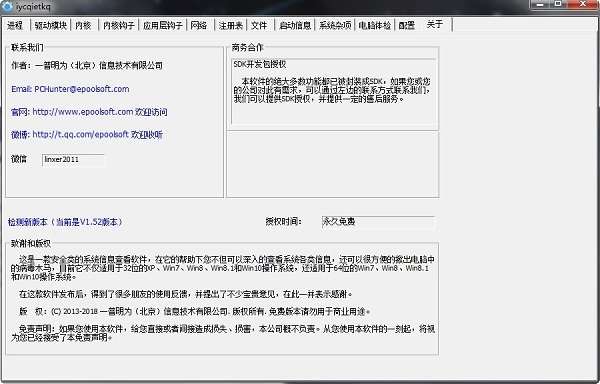The image size is (600, 384).
Task: Switch to the 网络 tab
Action: point(199,25)
